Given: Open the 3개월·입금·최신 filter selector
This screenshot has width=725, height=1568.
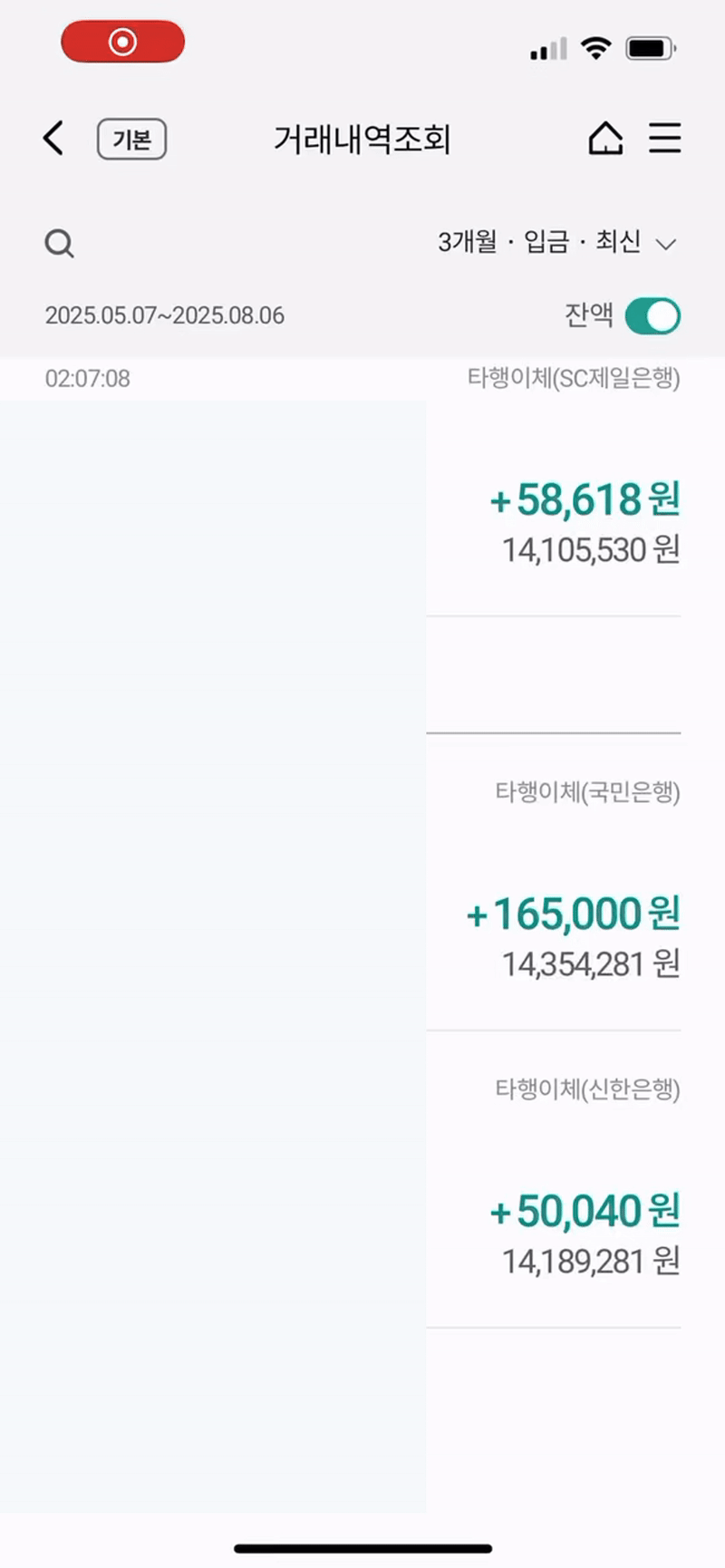Looking at the screenshot, I should pyautogui.click(x=540, y=242).
